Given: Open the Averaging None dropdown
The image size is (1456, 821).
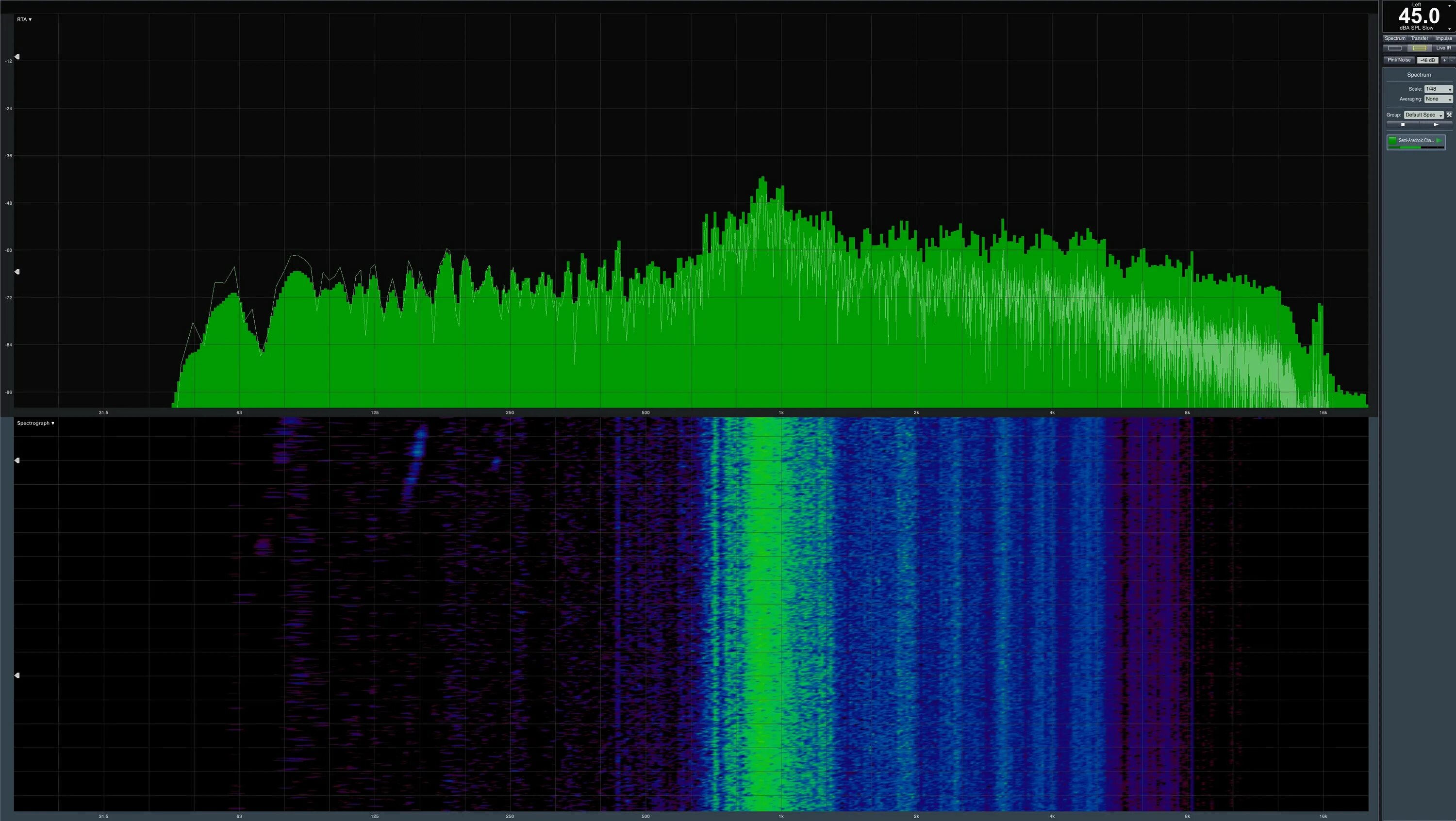Looking at the screenshot, I should [1438, 99].
